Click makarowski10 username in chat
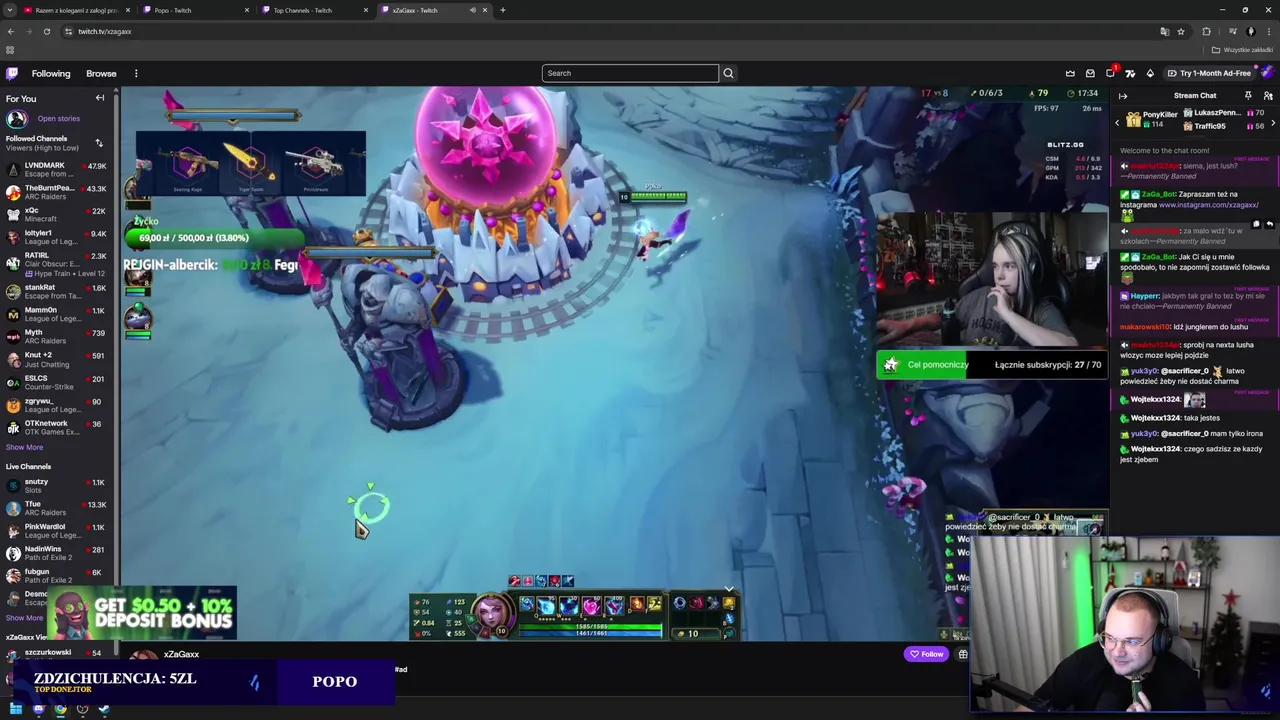 (1145, 327)
